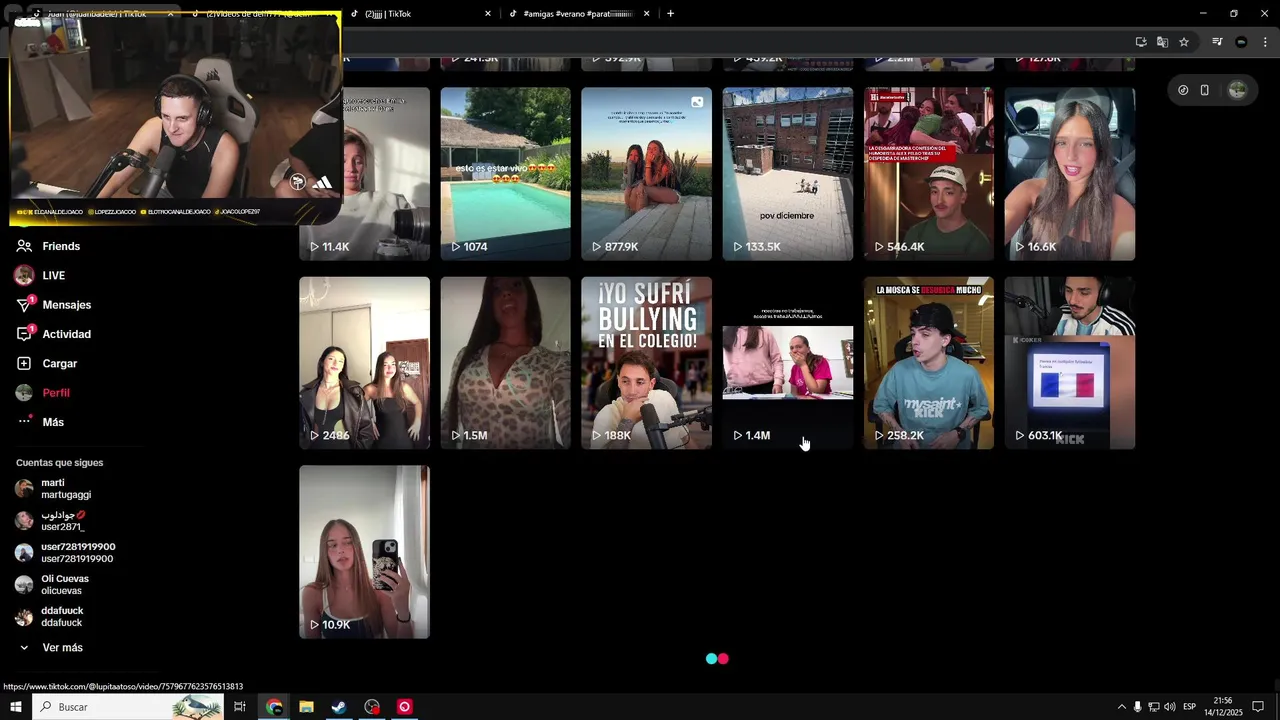Click the translate page icon
The height and width of the screenshot is (720, 1280).
coord(1162,42)
